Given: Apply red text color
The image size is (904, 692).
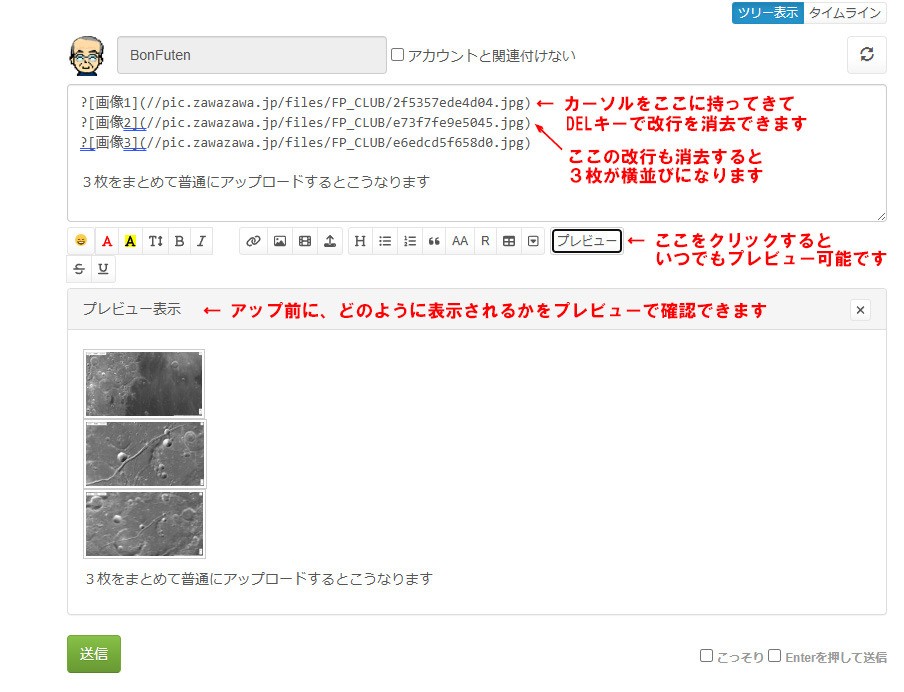Looking at the screenshot, I should (x=106, y=241).
